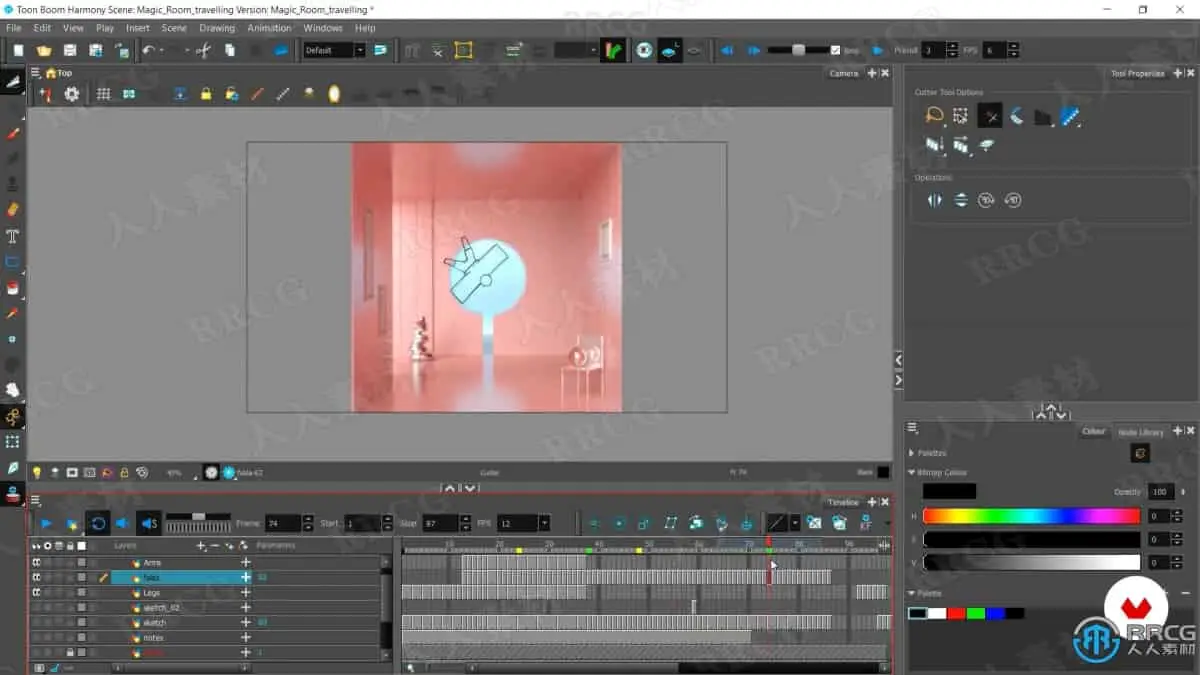Open the Drawing menu
The height and width of the screenshot is (675, 1200).
click(217, 28)
